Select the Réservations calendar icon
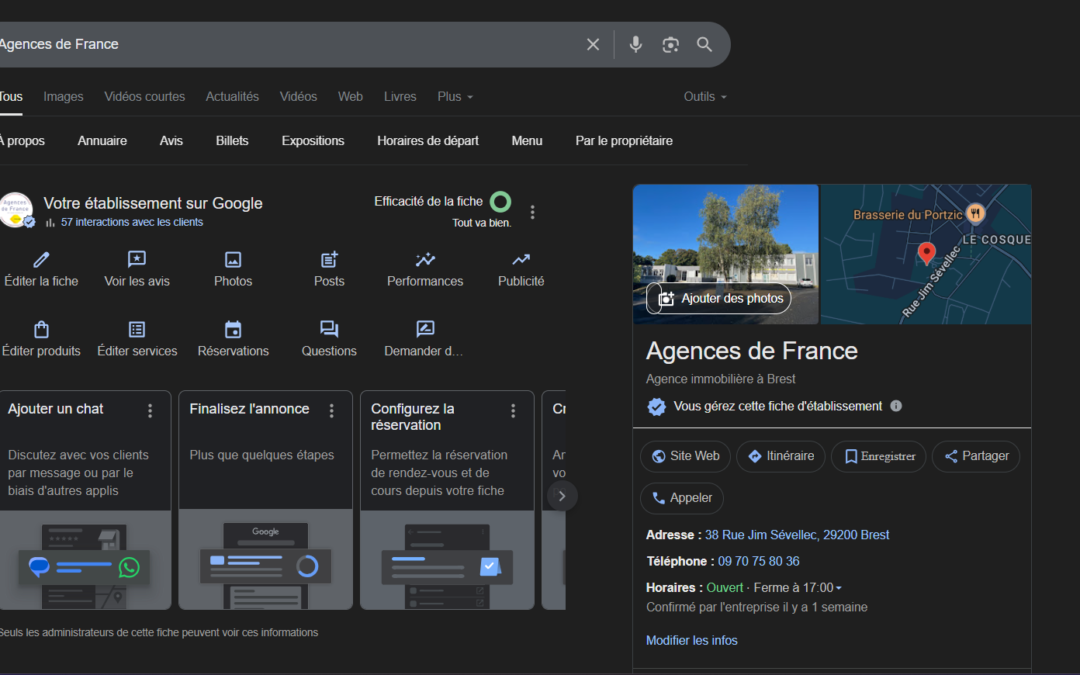The height and width of the screenshot is (675, 1080). 233,328
